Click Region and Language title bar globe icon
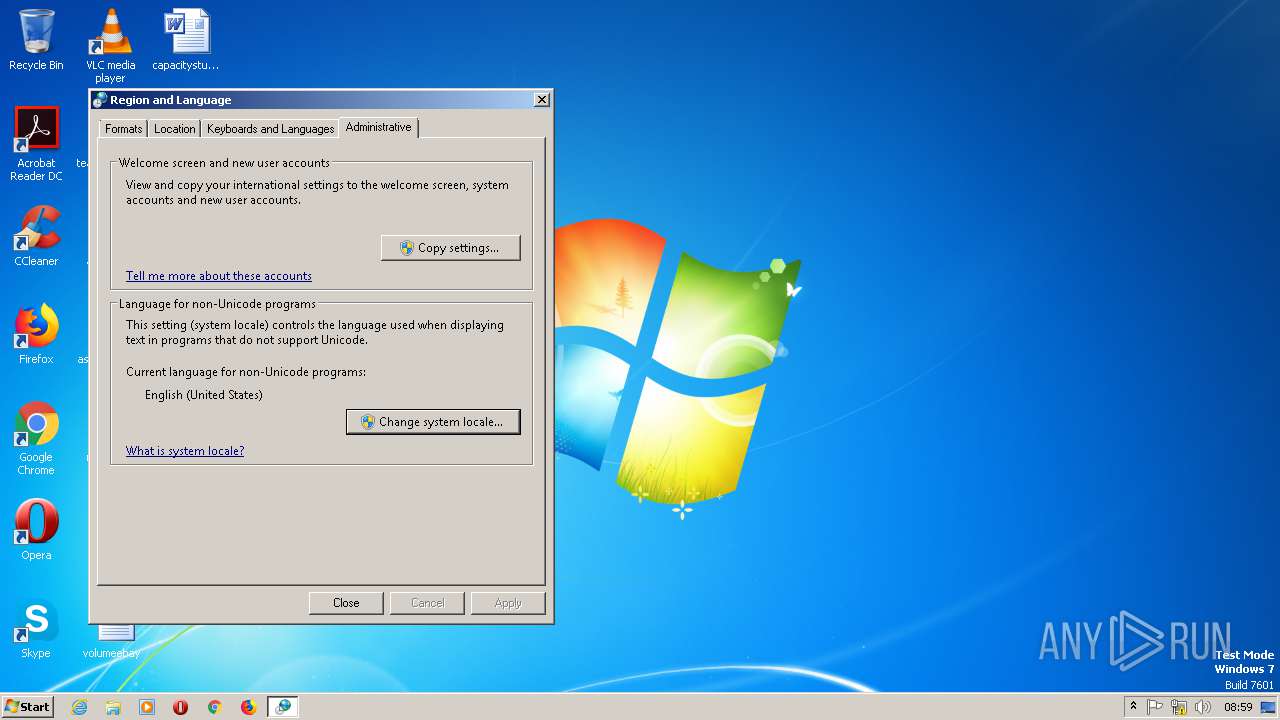Image resolution: width=1280 pixels, height=720 pixels. 100,100
